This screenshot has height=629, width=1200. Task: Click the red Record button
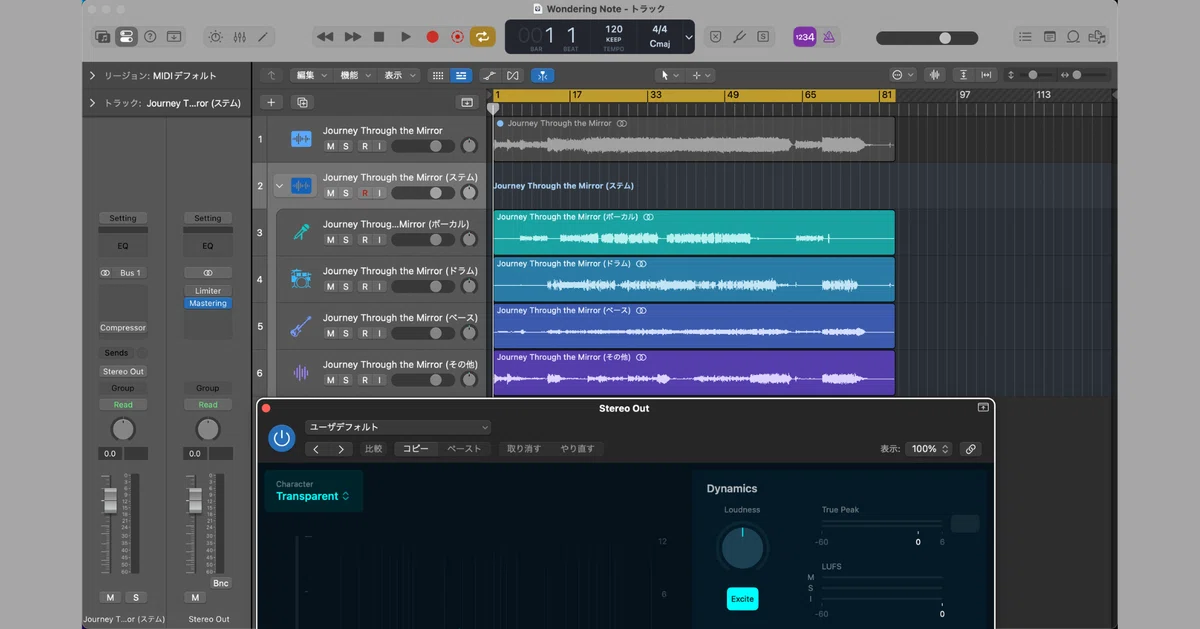pyautogui.click(x=433, y=37)
